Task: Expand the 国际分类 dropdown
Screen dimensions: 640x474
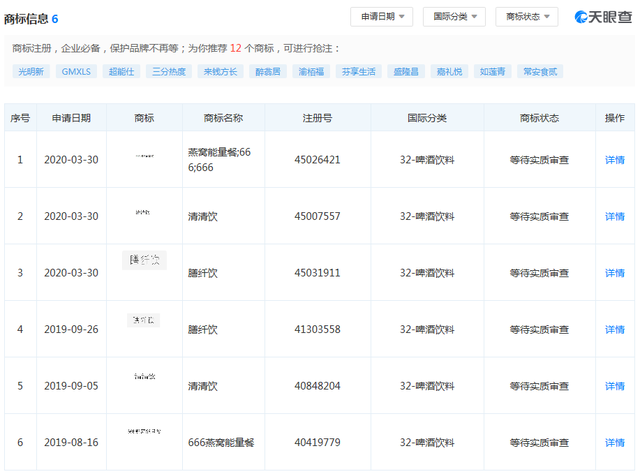Action: click(x=453, y=17)
